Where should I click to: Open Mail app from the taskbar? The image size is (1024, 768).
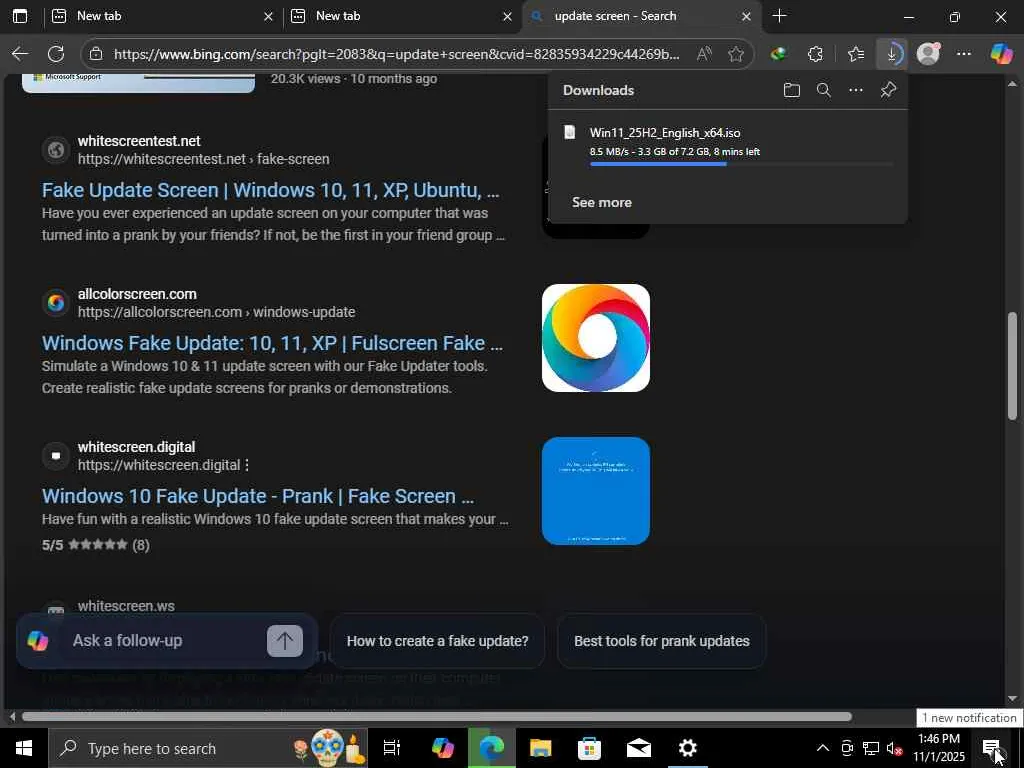[638, 748]
